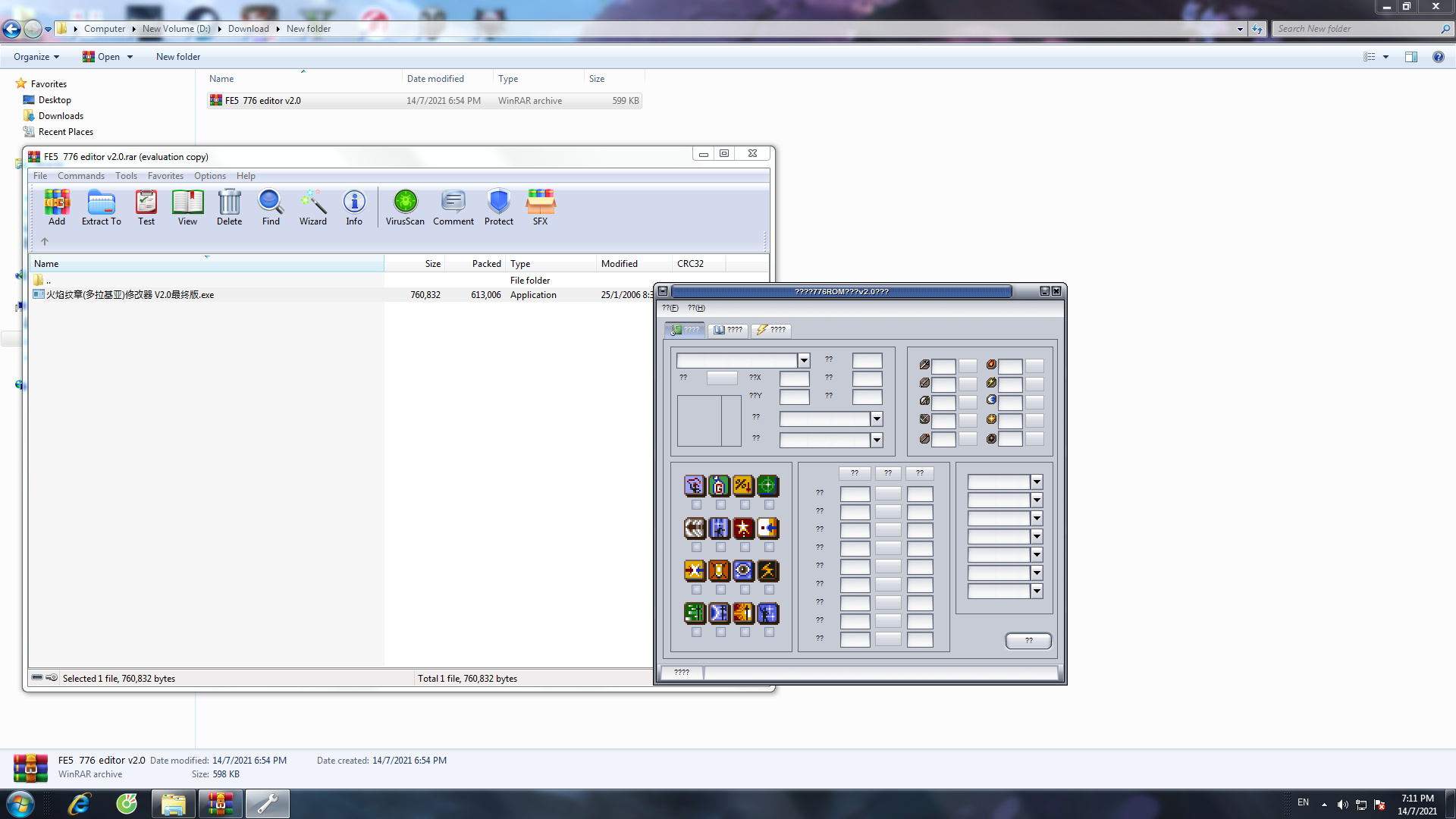Click the SFX toolbar icon
This screenshot has width=1456, height=819.
click(540, 207)
